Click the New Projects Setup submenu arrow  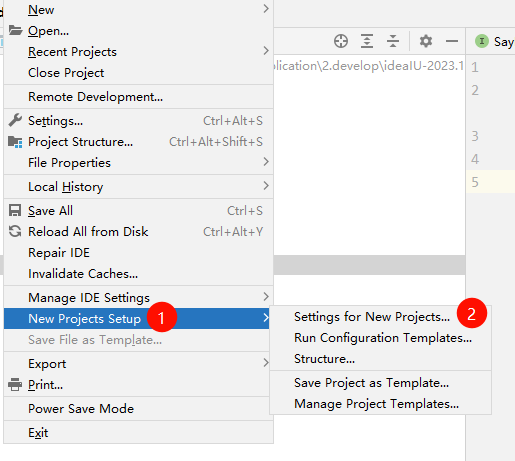266,318
